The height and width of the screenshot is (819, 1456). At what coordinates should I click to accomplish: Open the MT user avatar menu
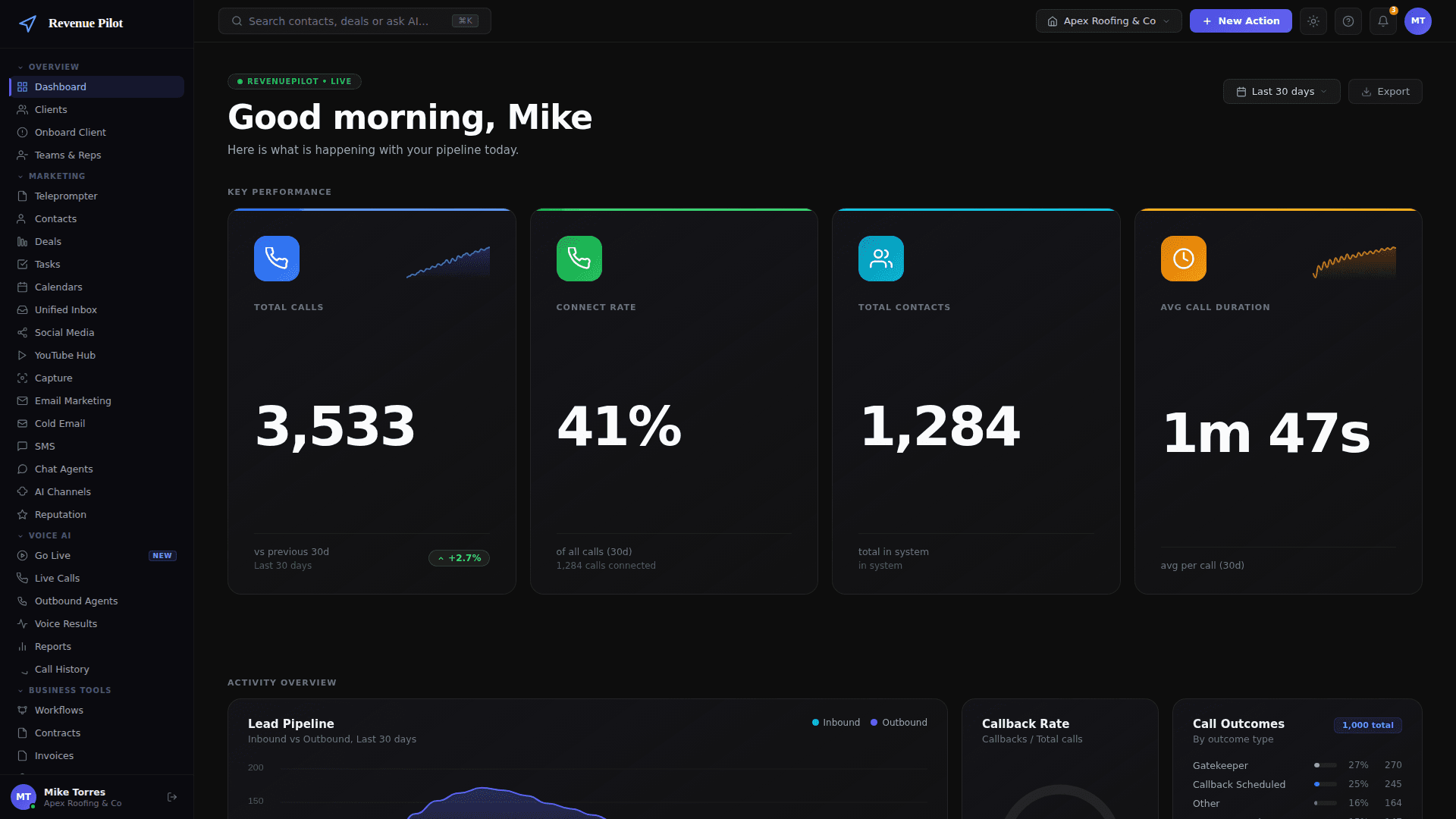click(1418, 21)
